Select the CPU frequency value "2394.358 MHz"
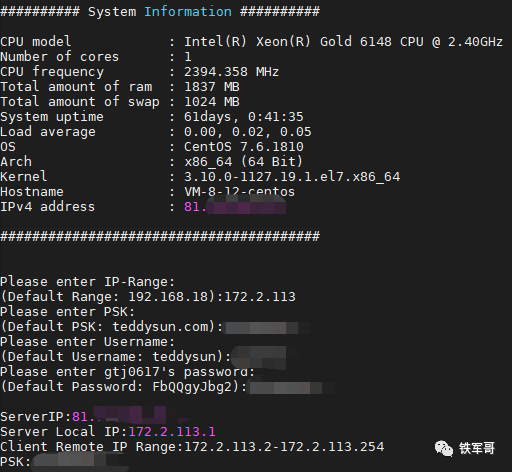The width and height of the screenshot is (512, 472). (x=231, y=72)
